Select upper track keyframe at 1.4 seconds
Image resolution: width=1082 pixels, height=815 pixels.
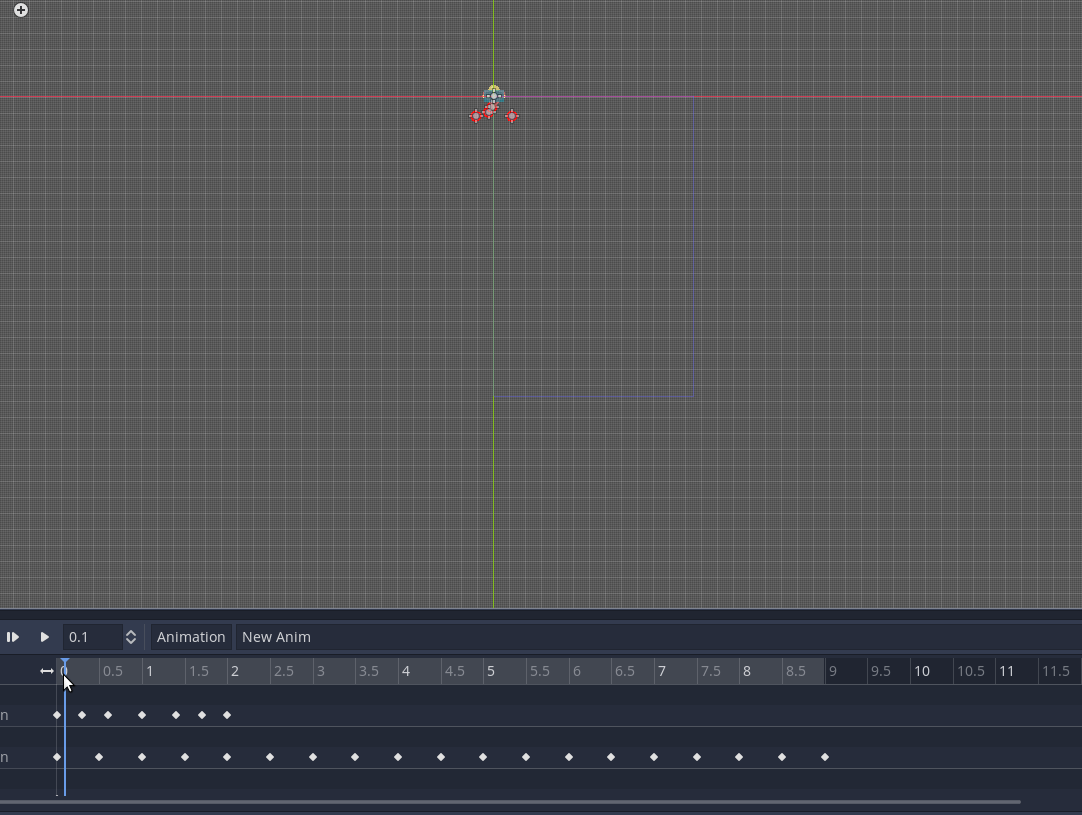click(176, 715)
